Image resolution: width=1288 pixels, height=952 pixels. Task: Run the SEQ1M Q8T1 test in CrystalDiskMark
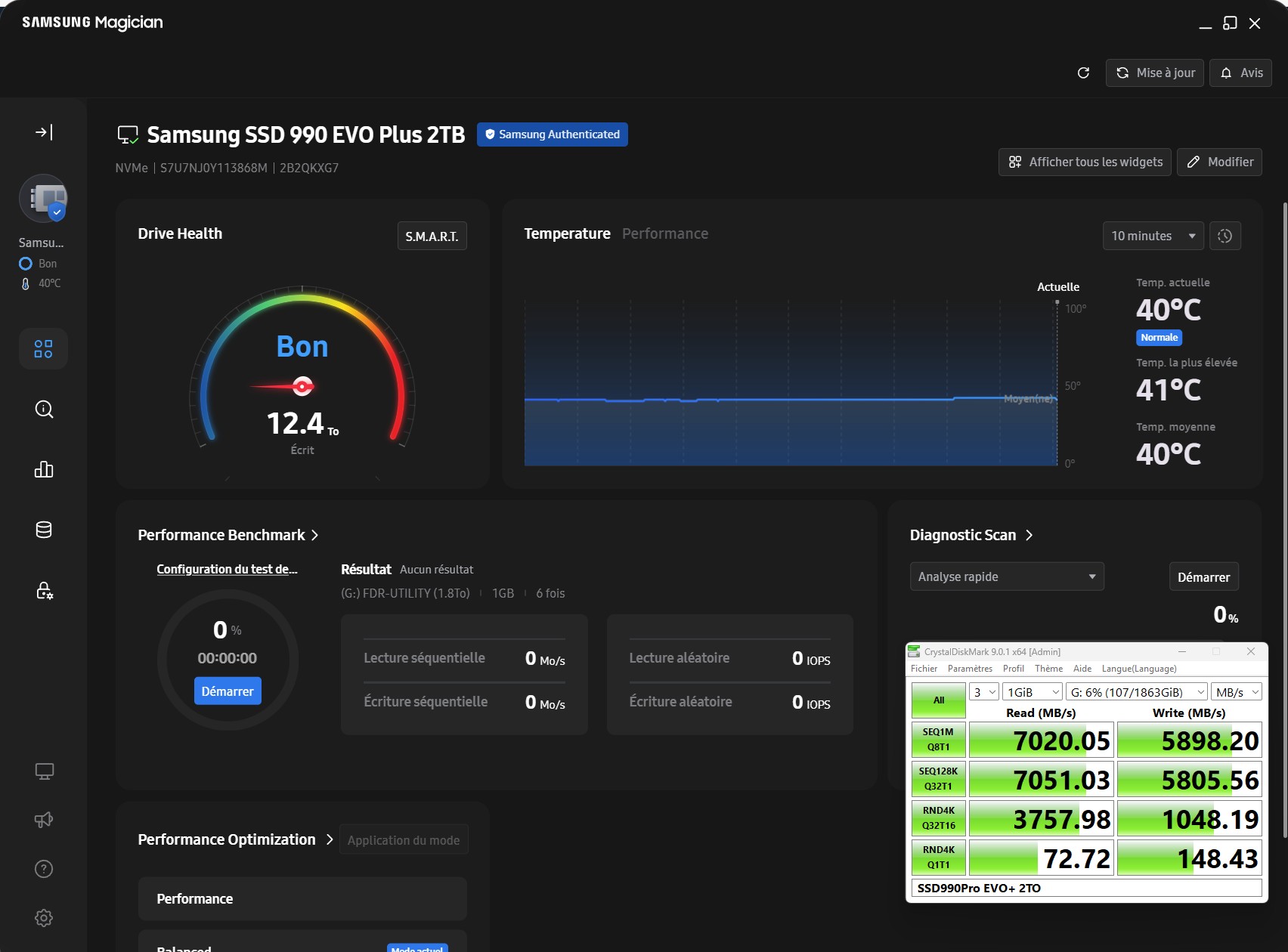click(x=938, y=740)
